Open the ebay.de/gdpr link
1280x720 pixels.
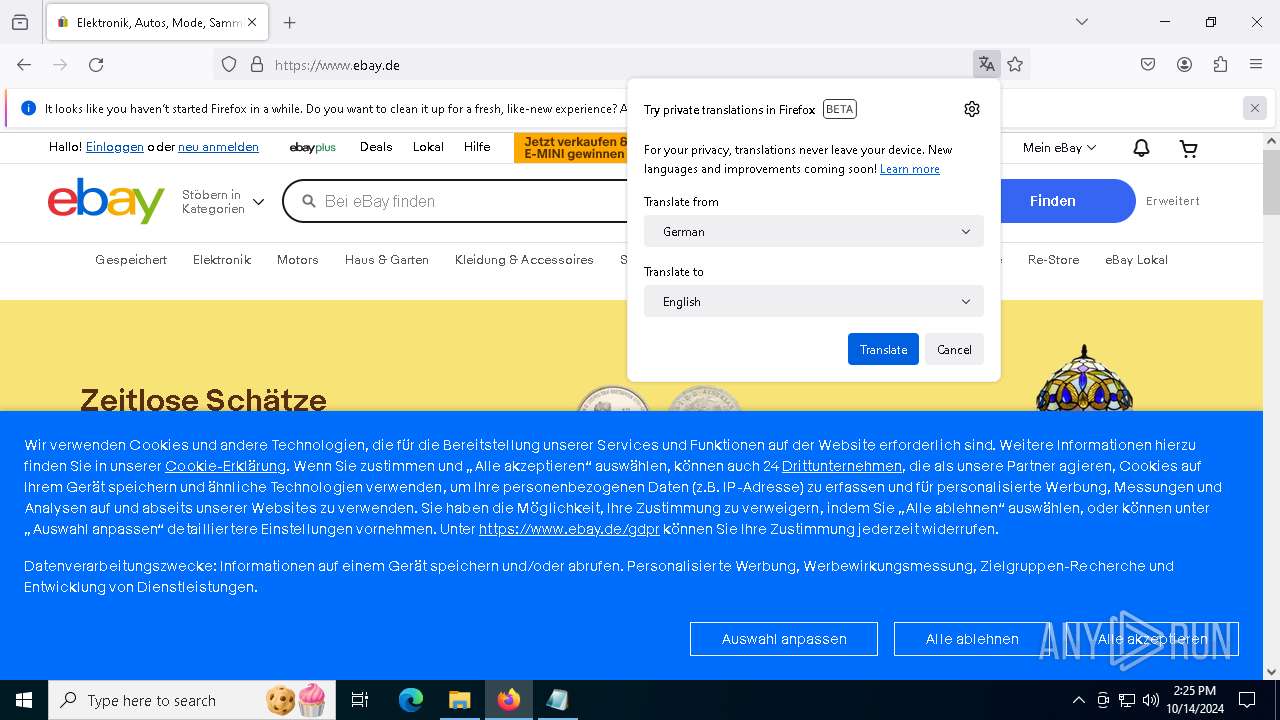[x=569, y=529]
